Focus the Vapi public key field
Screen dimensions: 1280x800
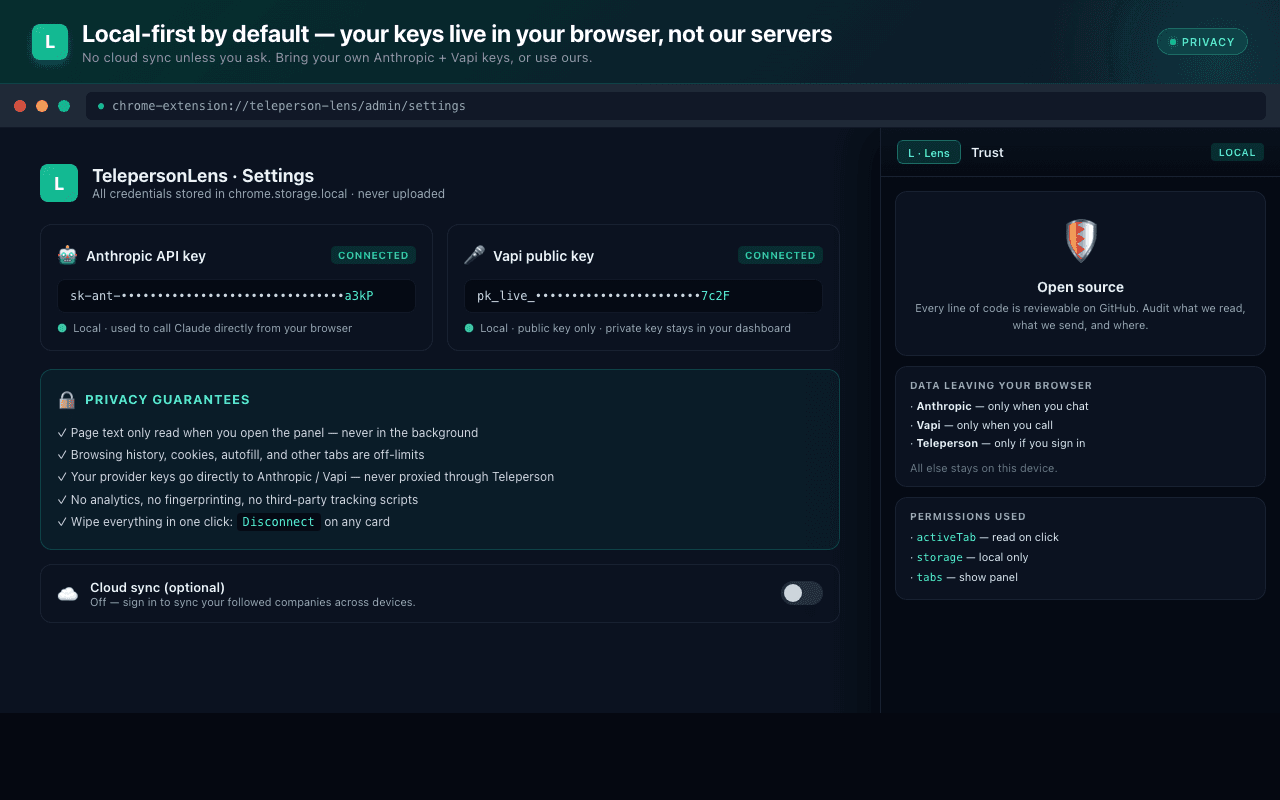643,296
